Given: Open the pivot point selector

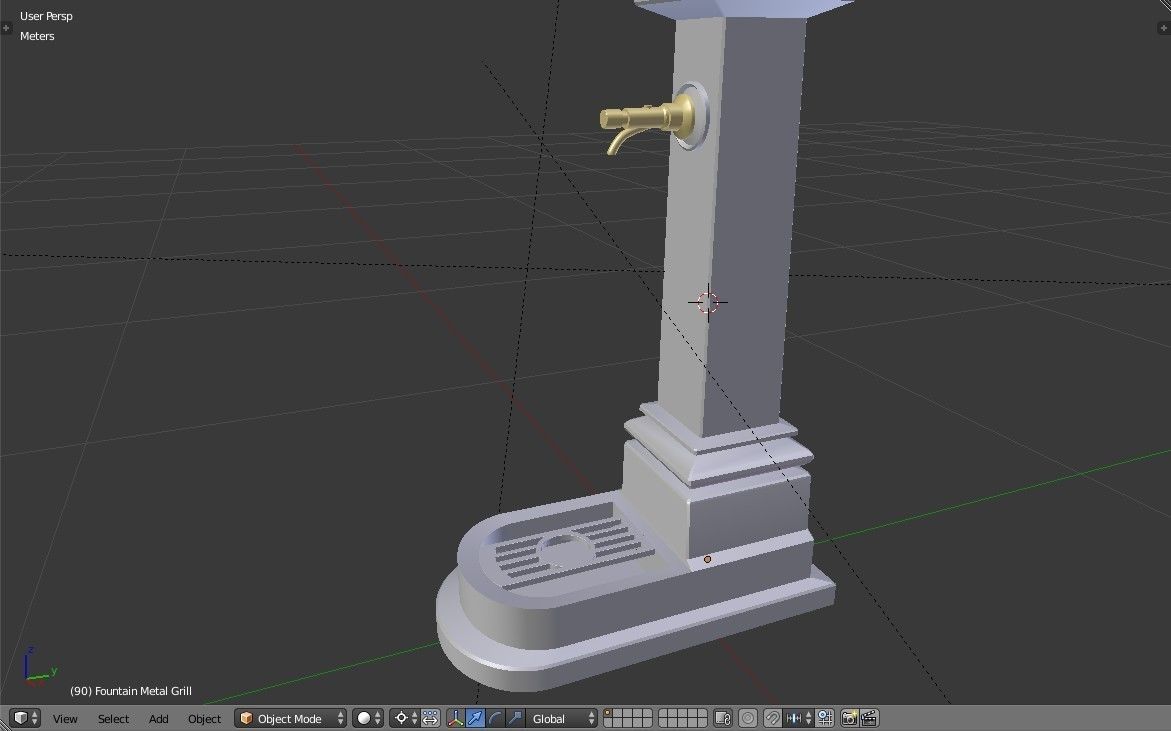Looking at the screenshot, I should 405,718.
